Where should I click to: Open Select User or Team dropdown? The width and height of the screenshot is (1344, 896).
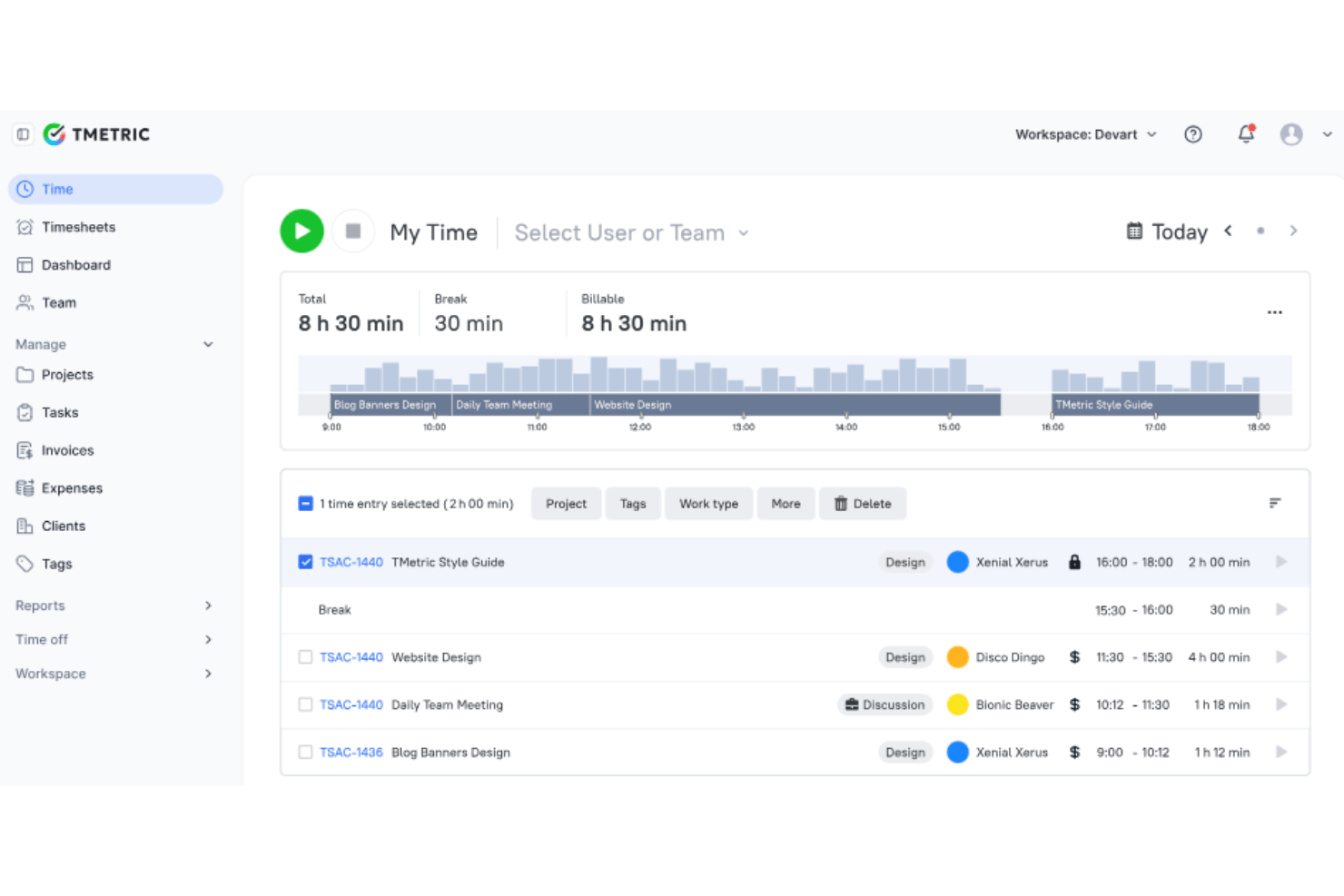coord(632,232)
